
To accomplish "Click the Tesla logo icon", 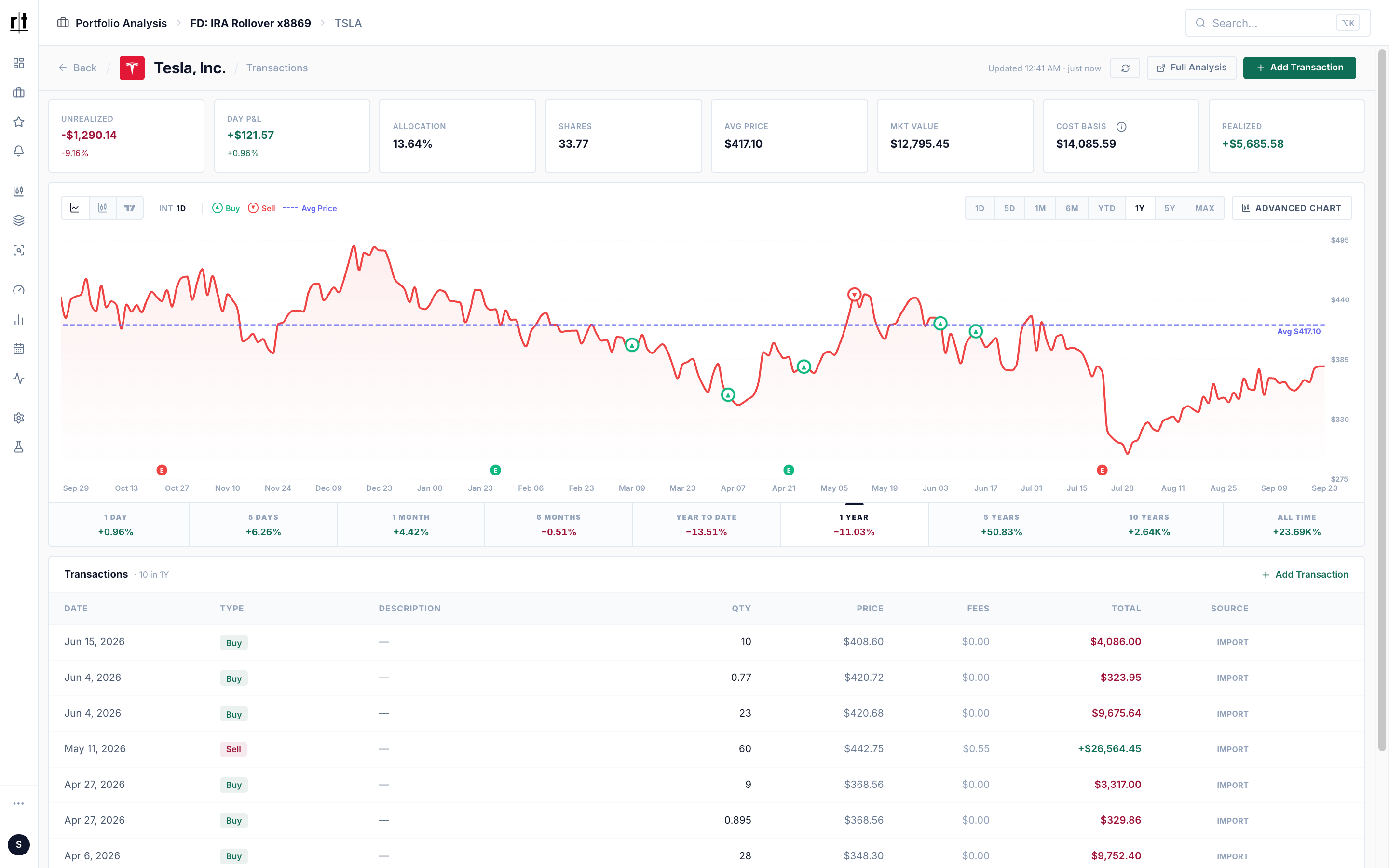I will click(x=132, y=68).
